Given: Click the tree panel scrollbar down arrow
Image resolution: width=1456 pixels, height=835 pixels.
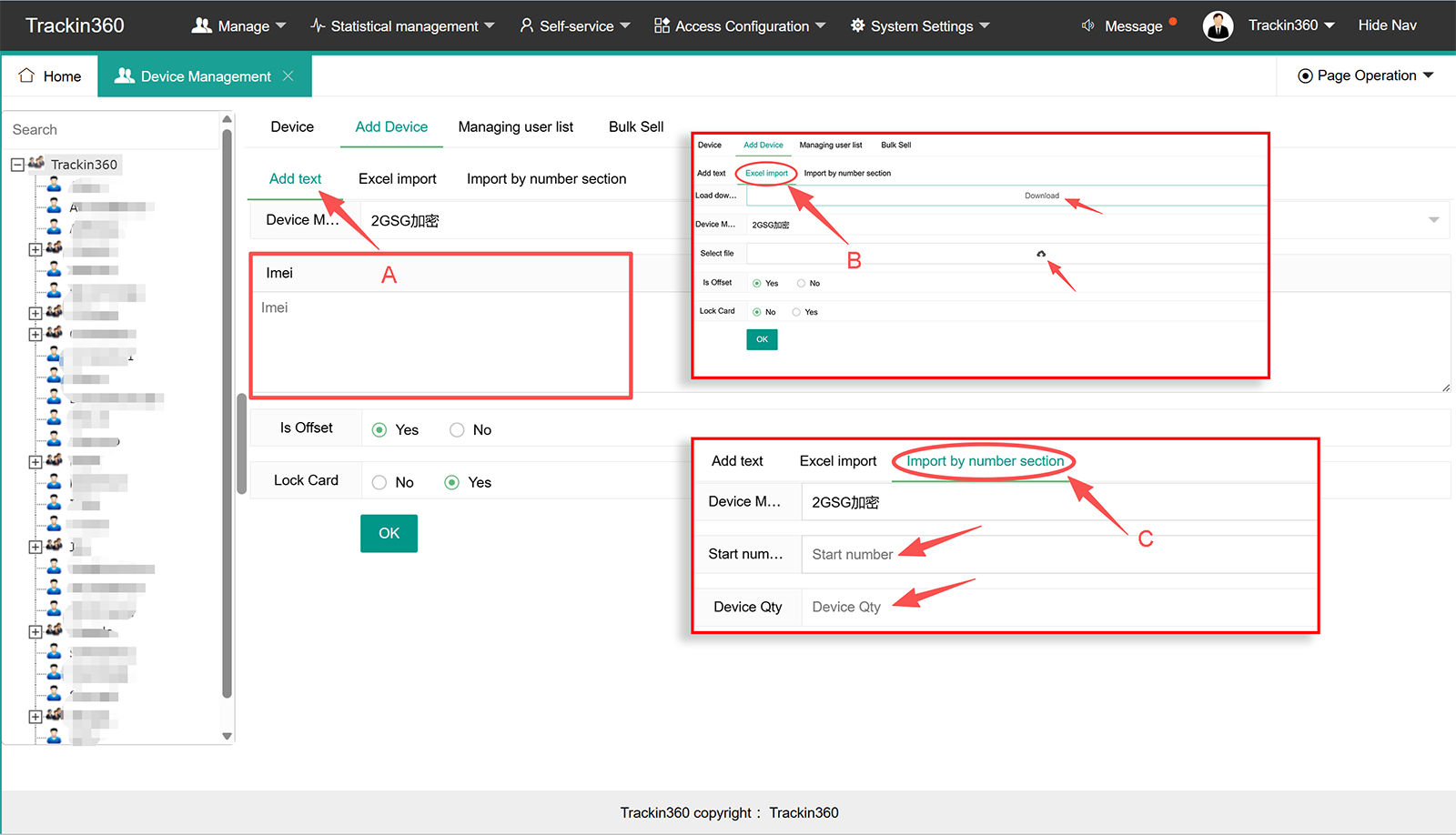Looking at the screenshot, I should pyautogui.click(x=227, y=736).
